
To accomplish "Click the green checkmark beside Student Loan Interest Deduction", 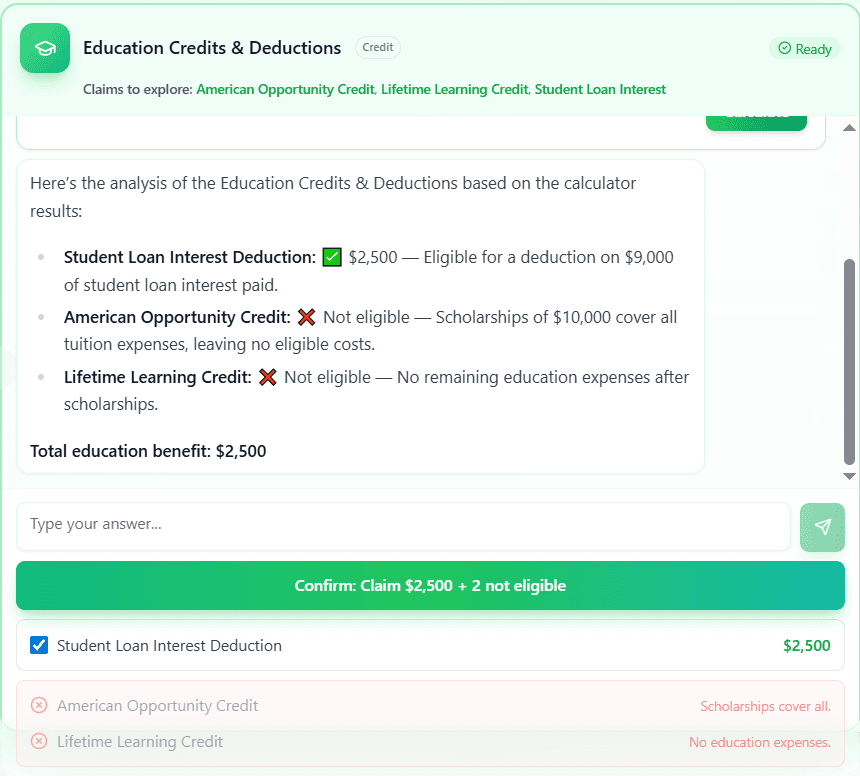I will coord(331,257).
